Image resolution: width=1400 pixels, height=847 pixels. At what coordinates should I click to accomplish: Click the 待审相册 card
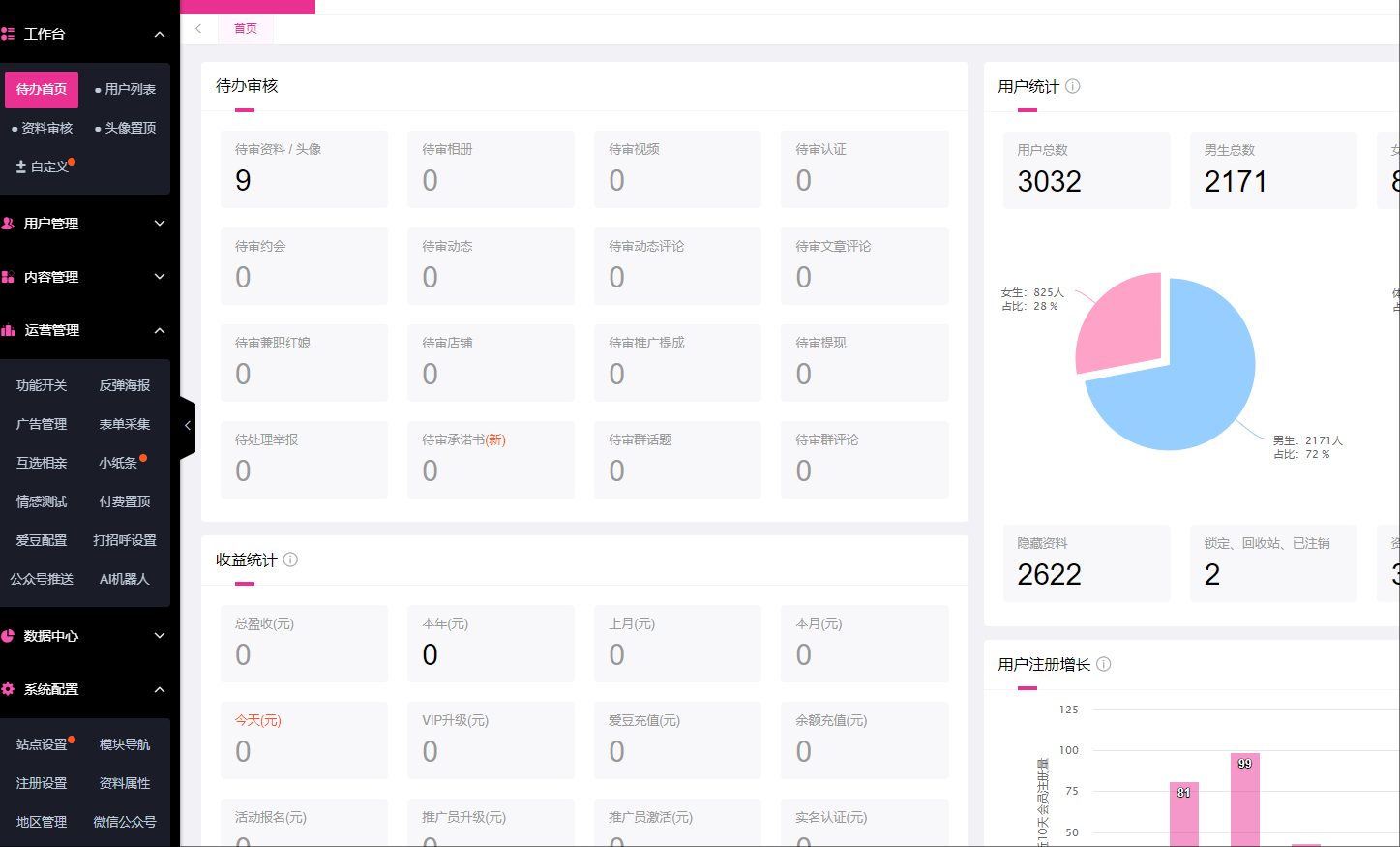pyautogui.click(x=491, y=169)
